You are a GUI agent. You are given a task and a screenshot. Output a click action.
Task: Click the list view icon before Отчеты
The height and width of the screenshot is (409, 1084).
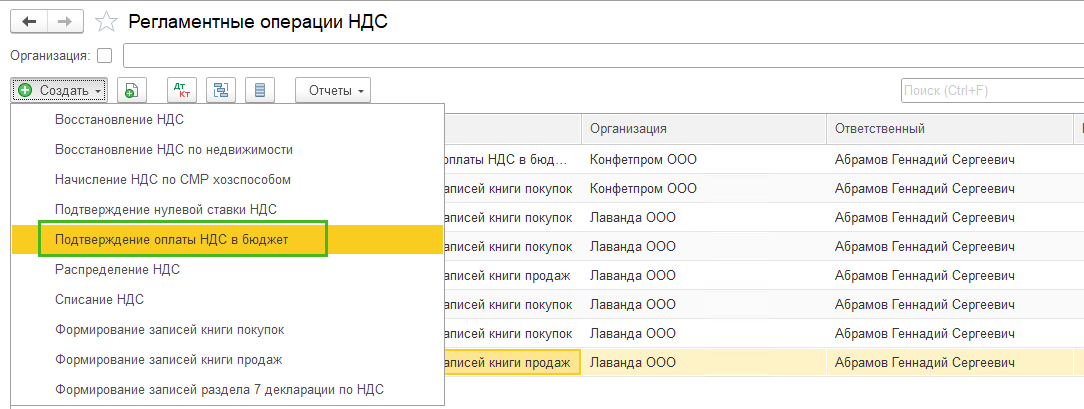[x=260, y=91]
